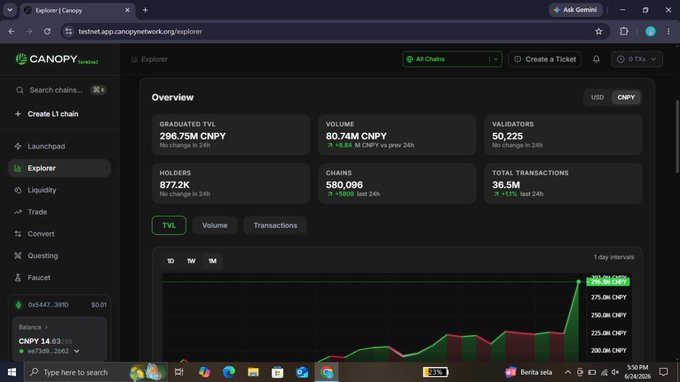The width and height of the screenshot is (680, 382).
Task: Open the Faucet page
Action: click(x=59, y=278)
